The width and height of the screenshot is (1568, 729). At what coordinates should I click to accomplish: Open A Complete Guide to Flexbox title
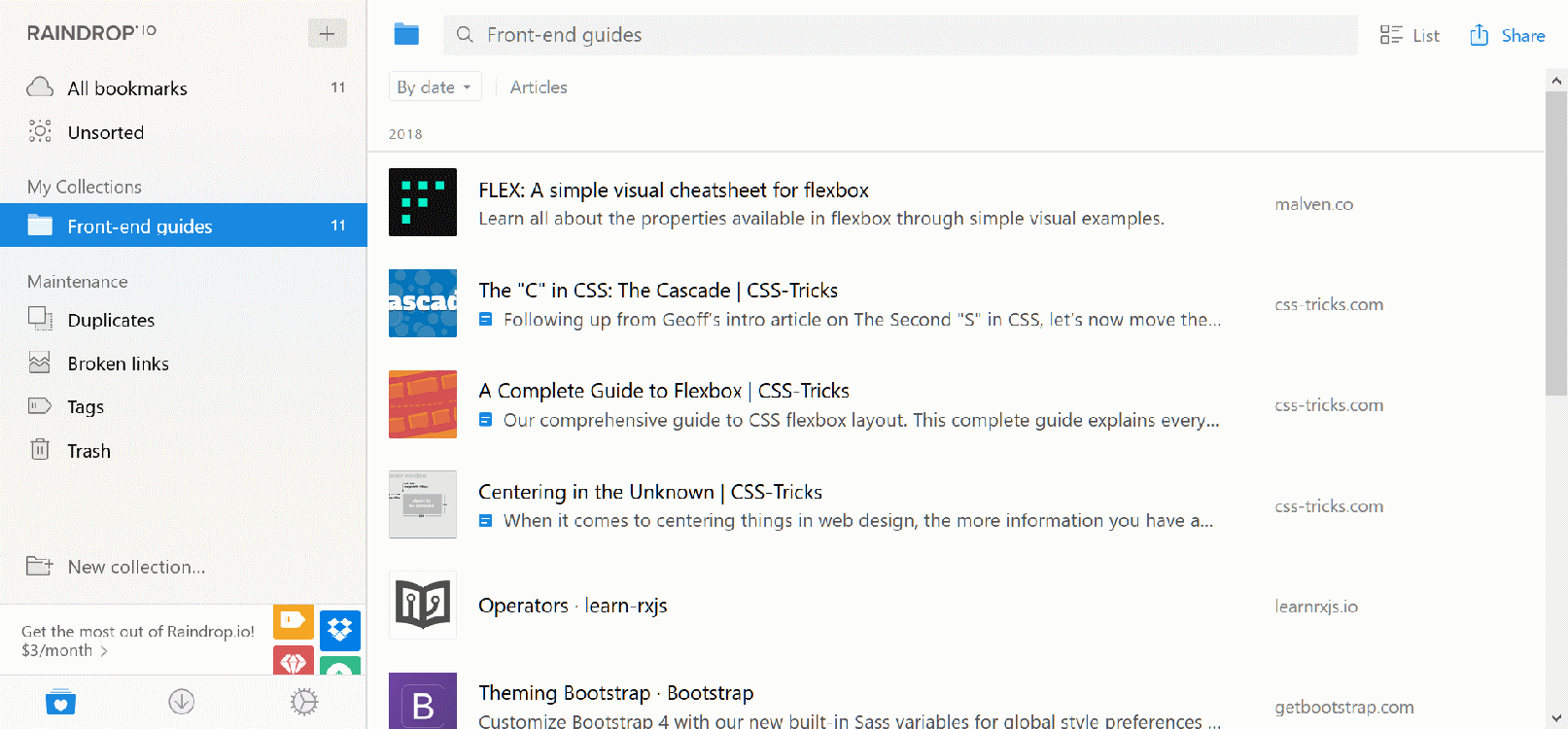664,391
